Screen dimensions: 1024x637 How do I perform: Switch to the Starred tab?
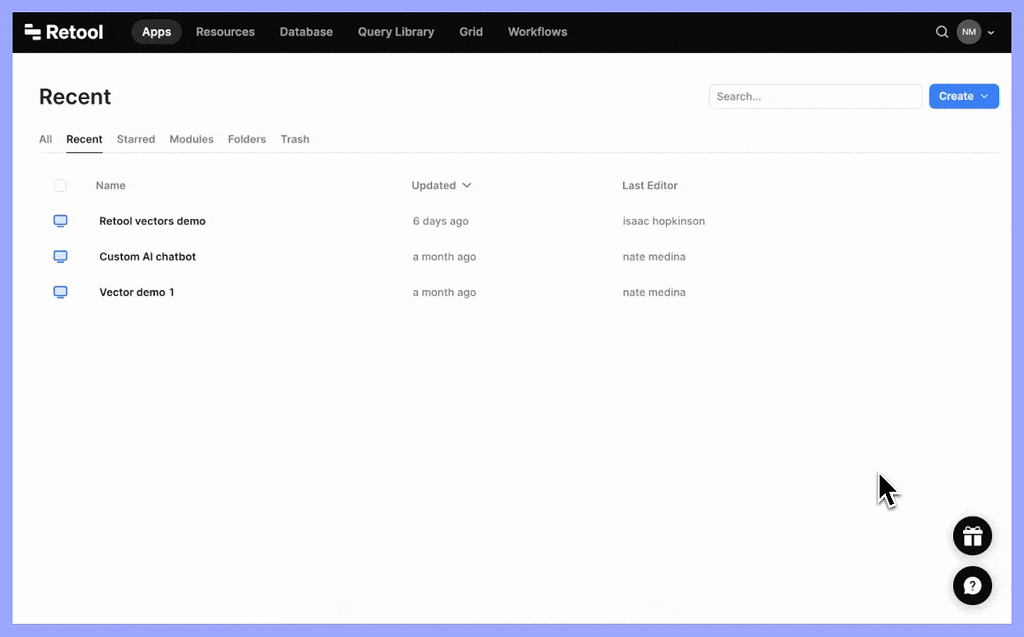[136, 139]
